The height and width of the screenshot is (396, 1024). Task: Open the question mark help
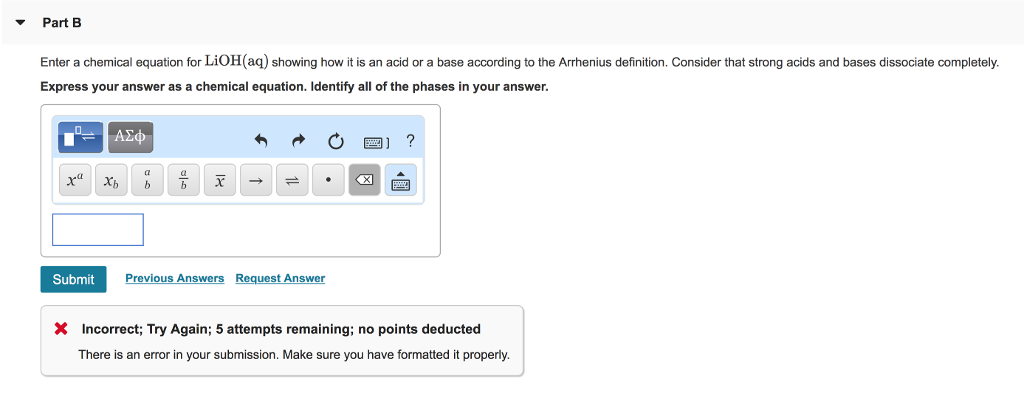[x=410, y=140]
